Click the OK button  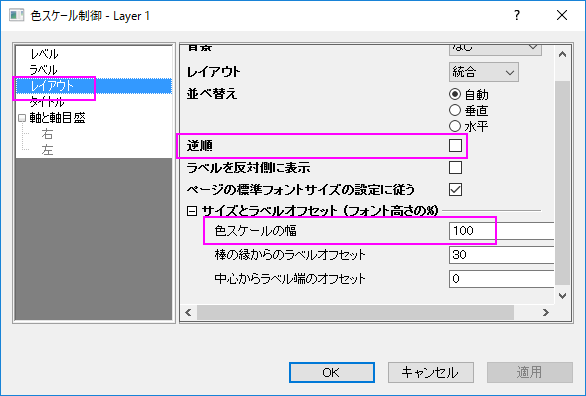(x=331, y=372)
